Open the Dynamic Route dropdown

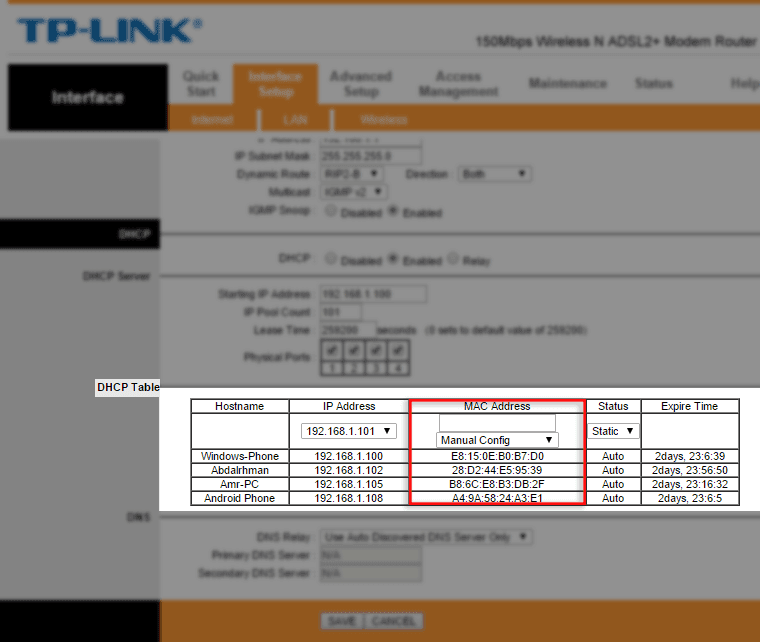(x=351, y=174)
